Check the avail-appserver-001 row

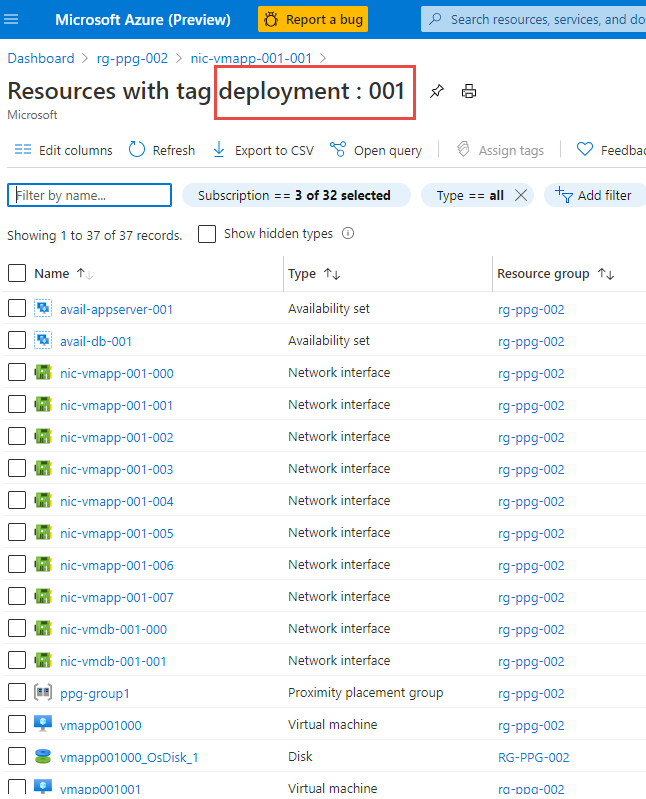(17, 308)
